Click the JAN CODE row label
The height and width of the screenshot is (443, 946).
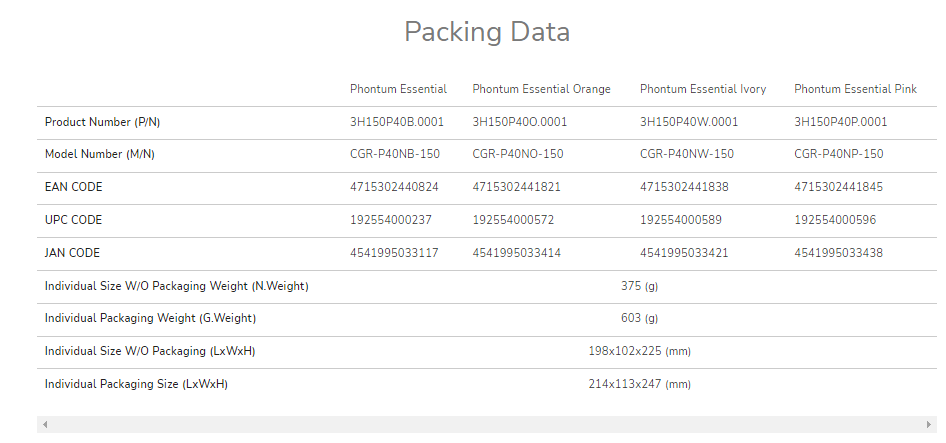click(x=72, y=253)
